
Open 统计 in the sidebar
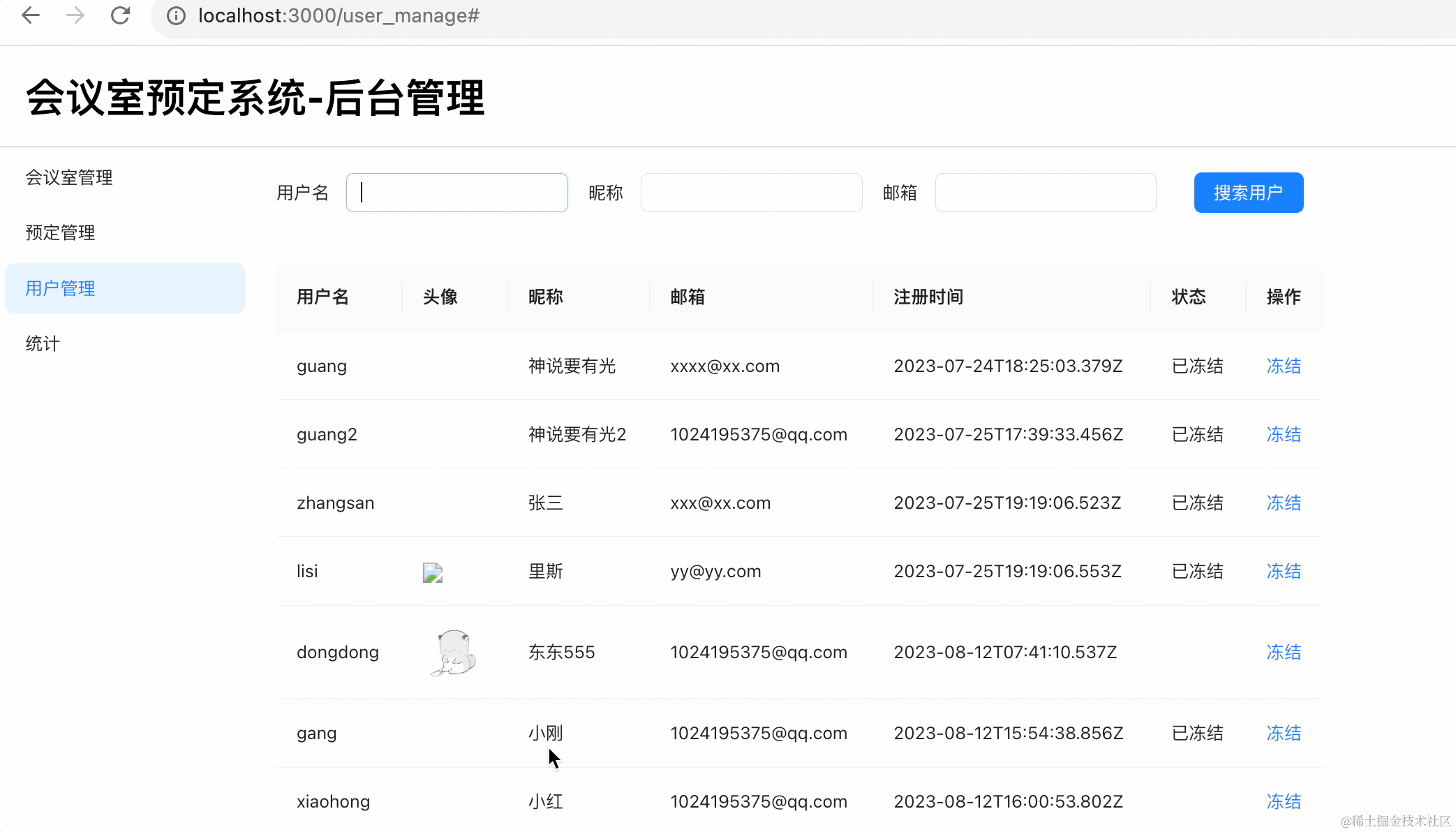(x=43, y=343)
